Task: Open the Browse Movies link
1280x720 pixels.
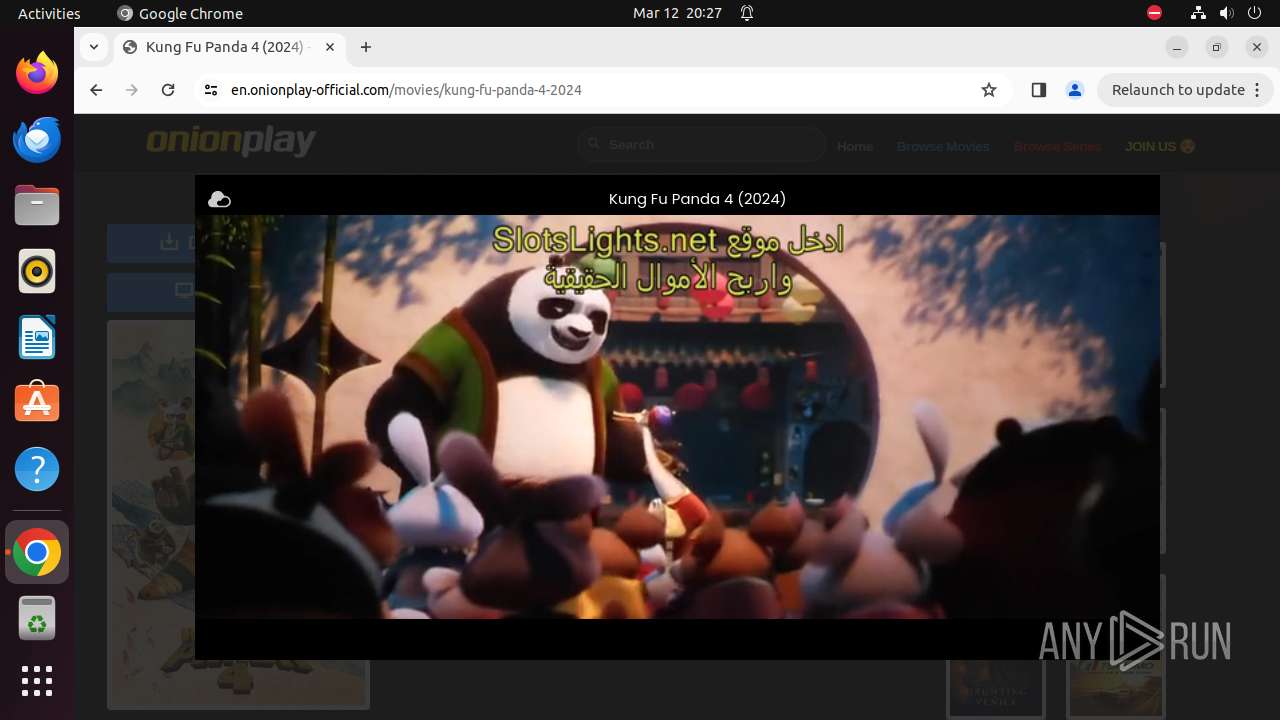Action: click(943, 146)
